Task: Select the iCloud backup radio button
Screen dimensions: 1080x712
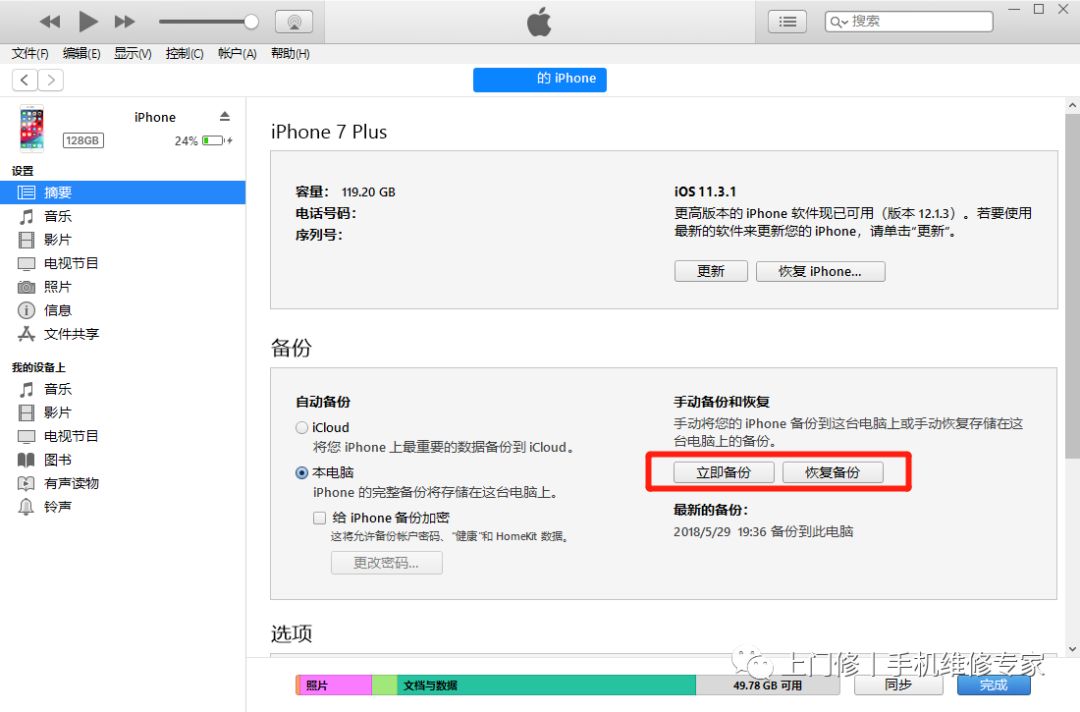Action: pyautogui.click(x=302, y=428)
